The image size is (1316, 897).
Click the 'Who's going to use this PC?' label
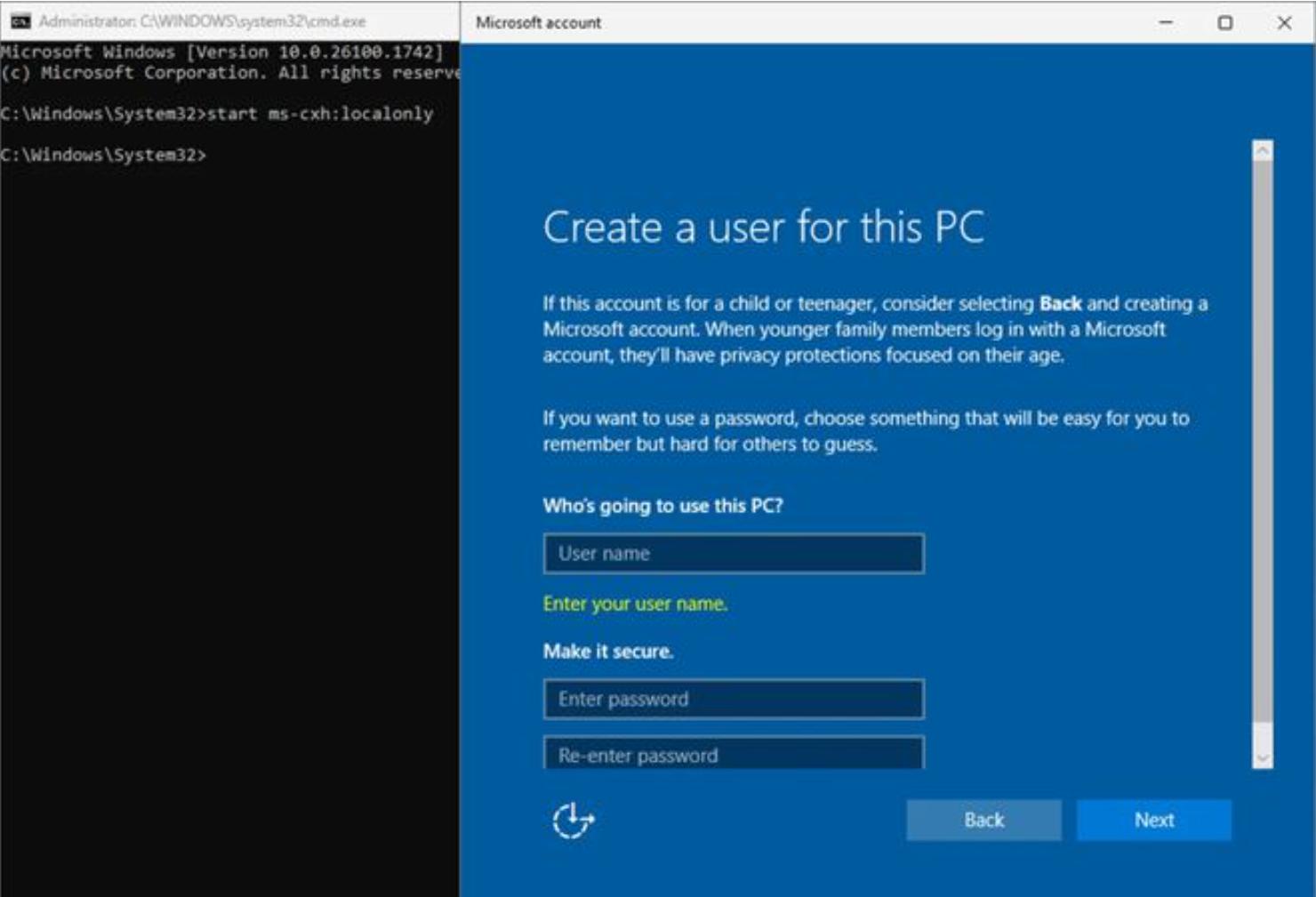662,506
